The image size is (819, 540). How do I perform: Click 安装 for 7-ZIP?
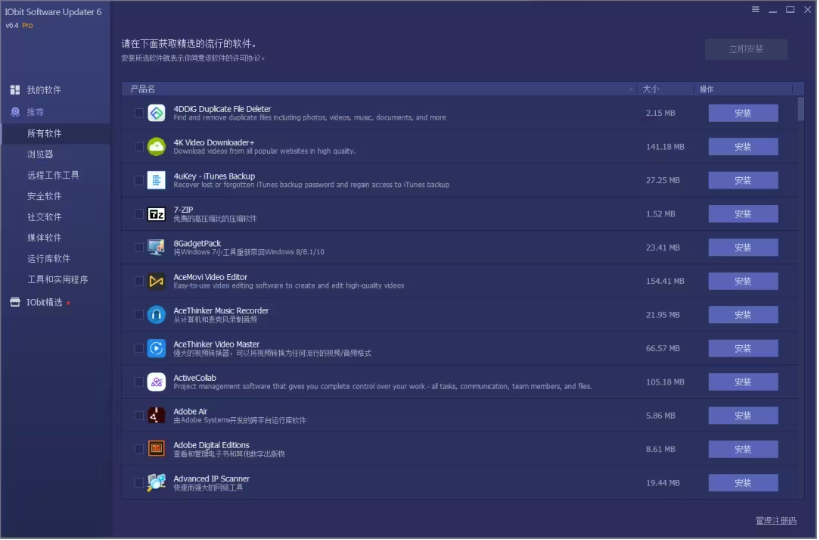point(743,214)
